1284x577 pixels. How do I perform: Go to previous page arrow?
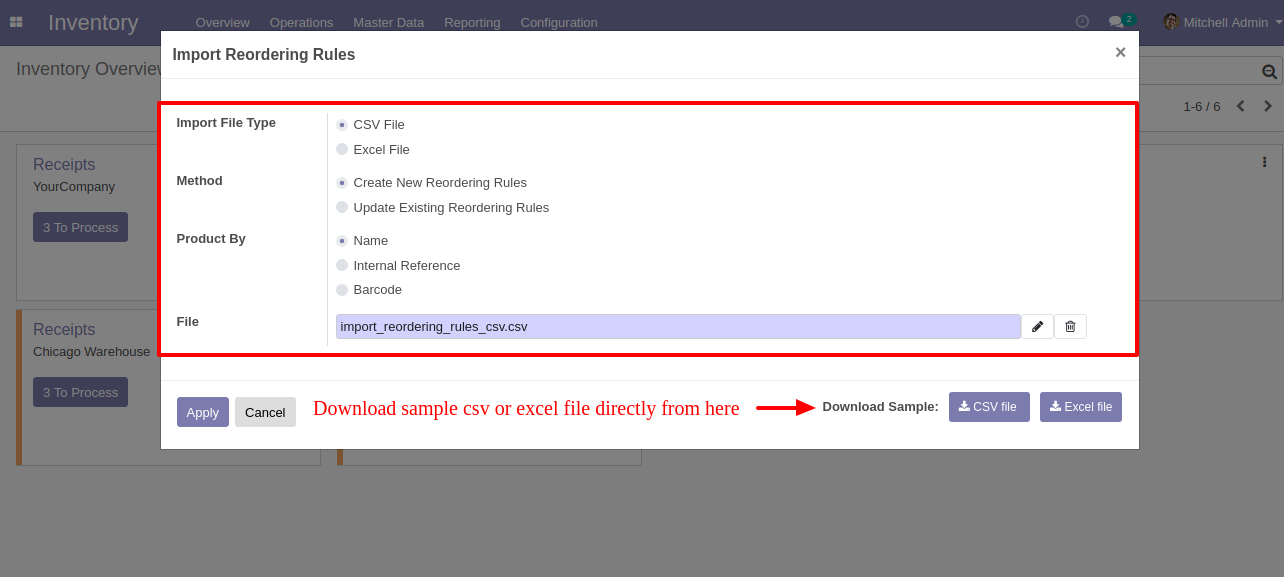click(1240, 106)
